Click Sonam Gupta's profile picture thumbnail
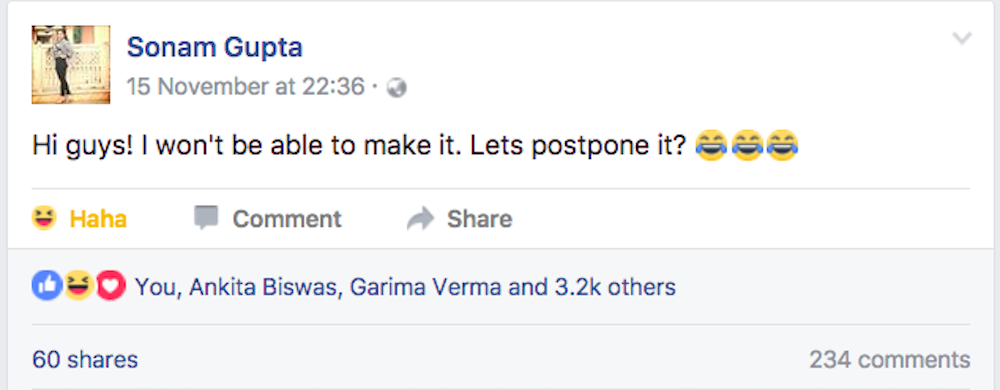 pos(71,64)
